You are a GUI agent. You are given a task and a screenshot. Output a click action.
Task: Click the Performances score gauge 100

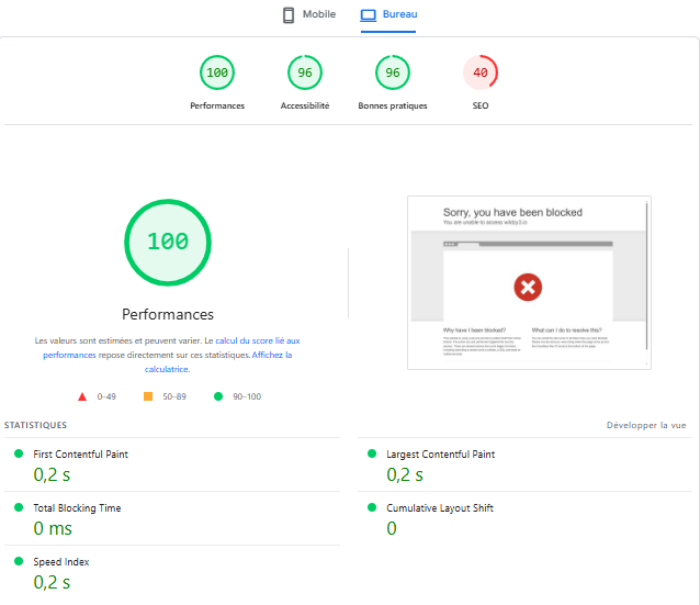(217, 72)
